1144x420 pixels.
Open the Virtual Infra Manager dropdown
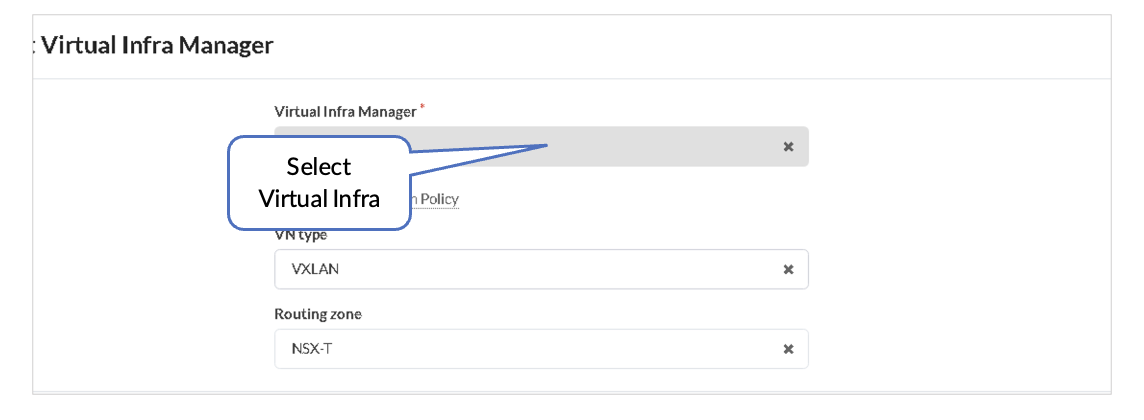(650, 147)
